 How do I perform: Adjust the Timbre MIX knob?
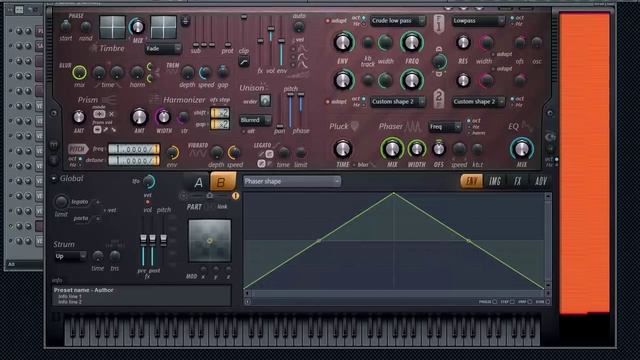click(138, 27)
